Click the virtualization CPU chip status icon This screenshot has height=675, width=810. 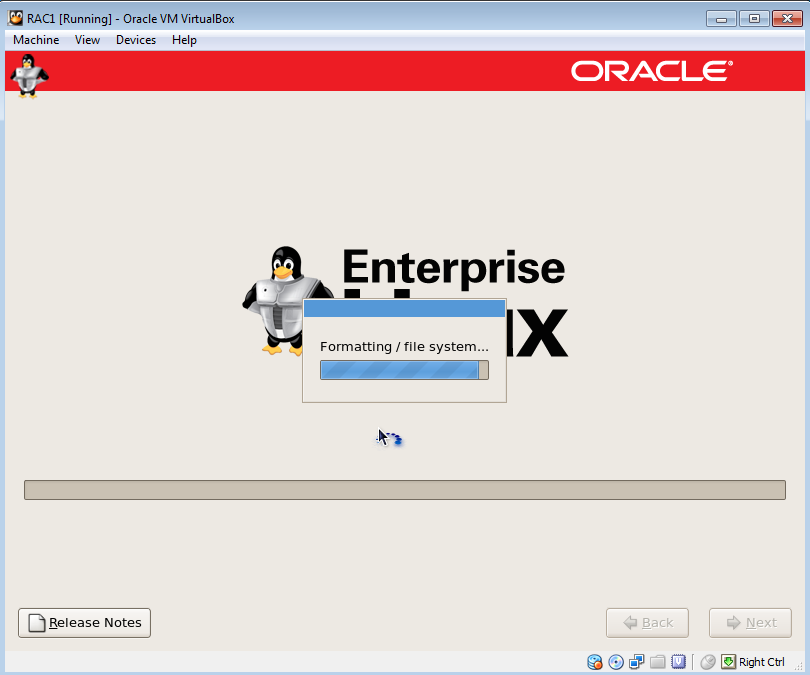(x=678, y=662)
